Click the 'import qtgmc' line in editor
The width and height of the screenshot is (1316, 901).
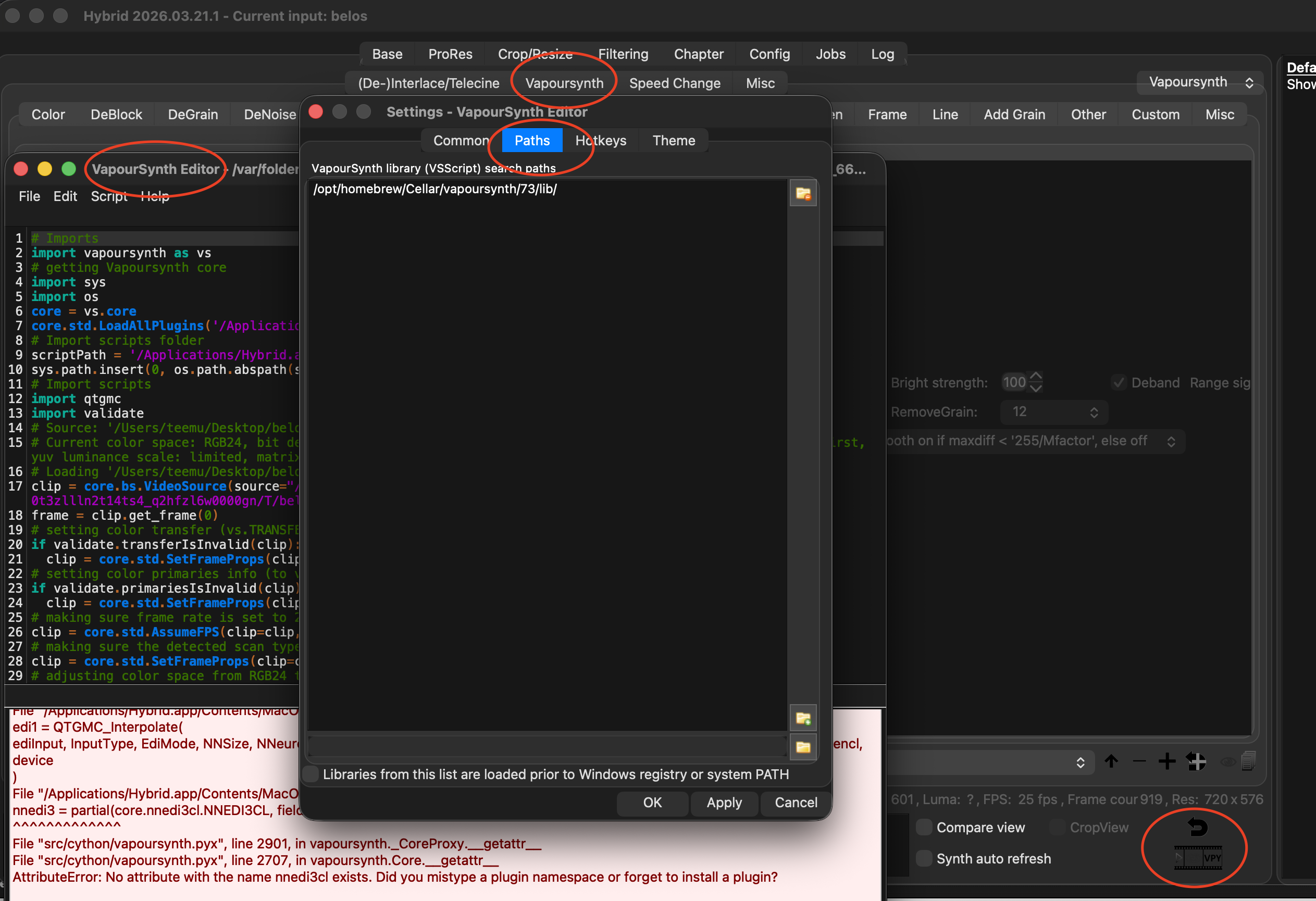tap(76, 398)
